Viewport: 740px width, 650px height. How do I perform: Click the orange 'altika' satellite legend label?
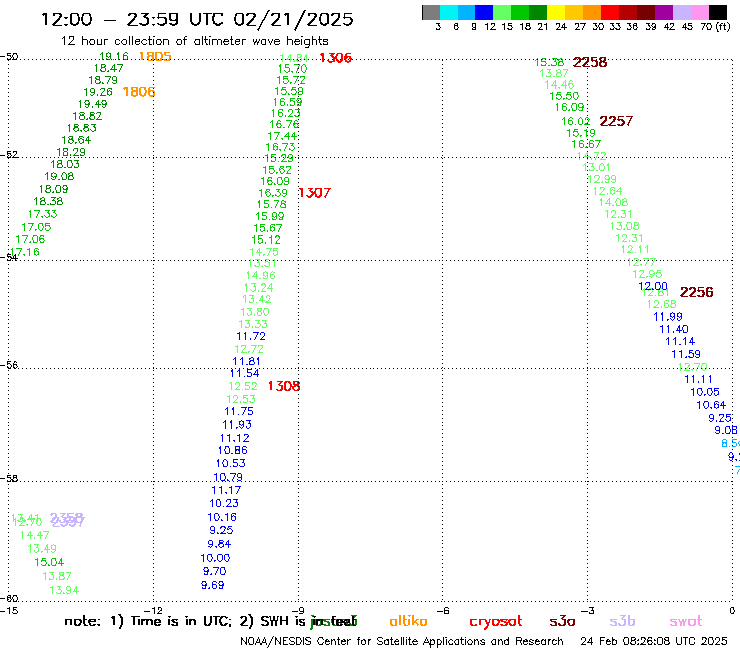pos(408,621)
